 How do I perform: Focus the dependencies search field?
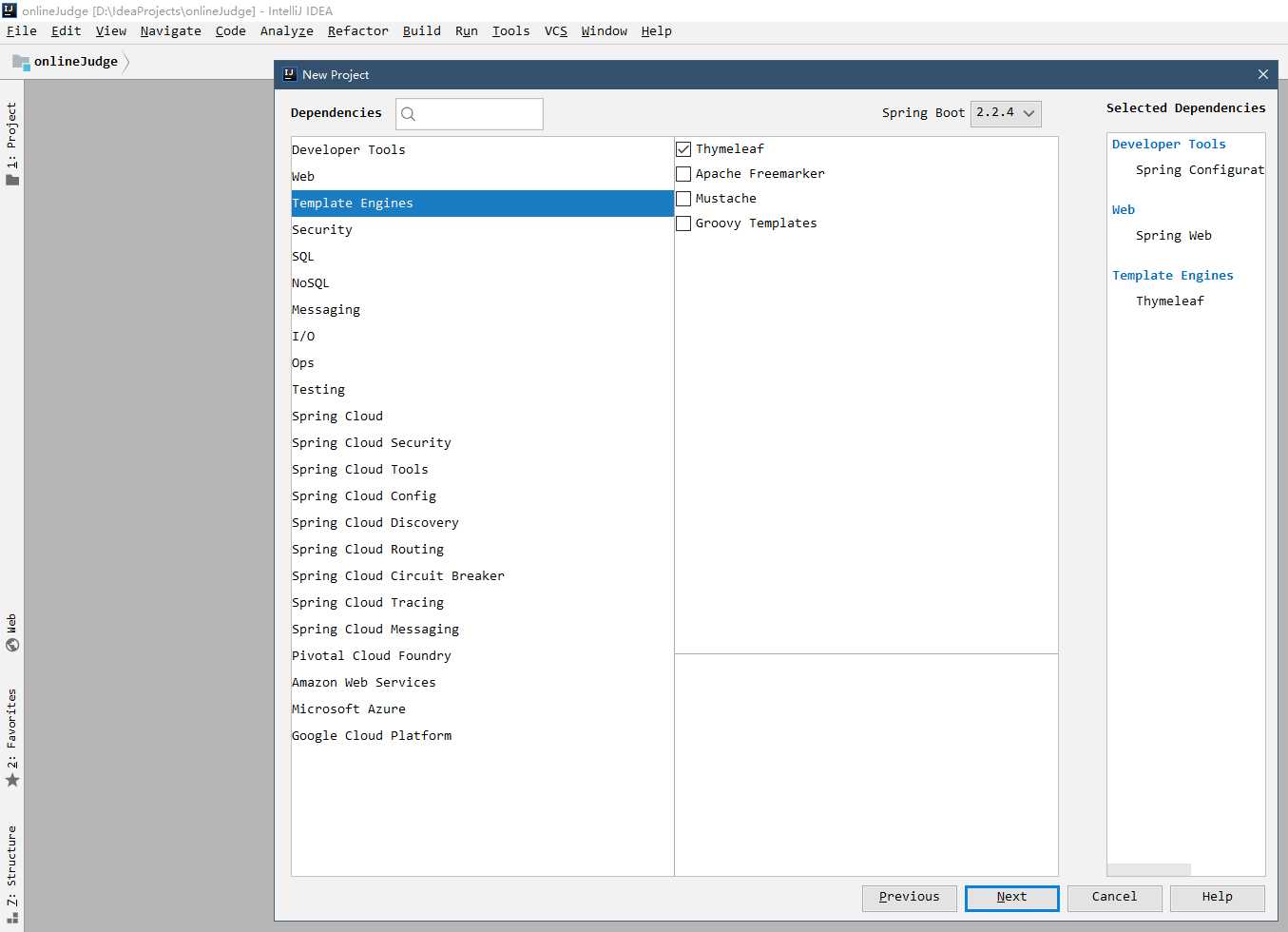470,114
